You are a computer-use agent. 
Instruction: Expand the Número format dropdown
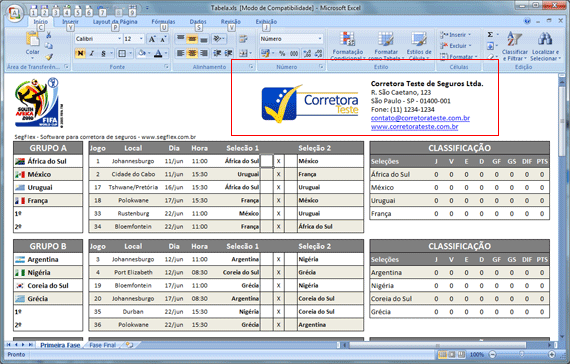(x=291, y=39)
